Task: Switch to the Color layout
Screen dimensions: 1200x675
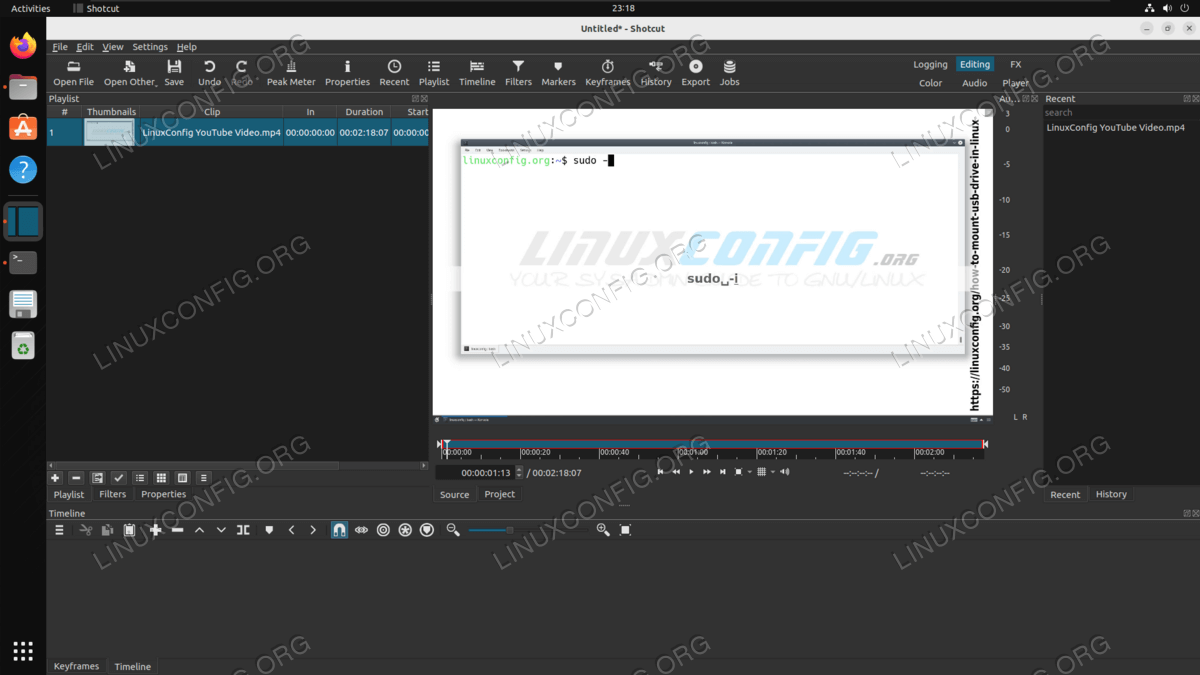Action: tap(930, 83)
